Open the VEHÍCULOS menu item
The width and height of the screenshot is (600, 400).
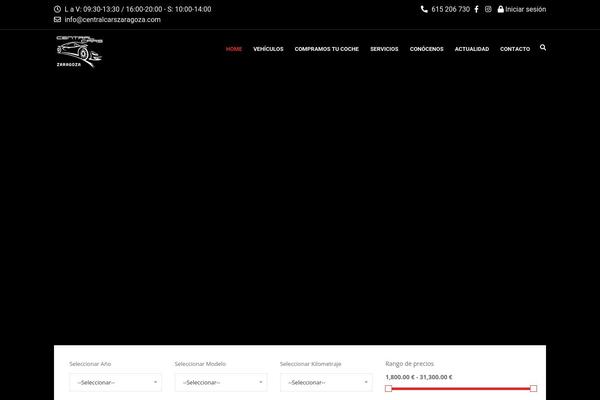pyautogui.click(x=268, y=49)
